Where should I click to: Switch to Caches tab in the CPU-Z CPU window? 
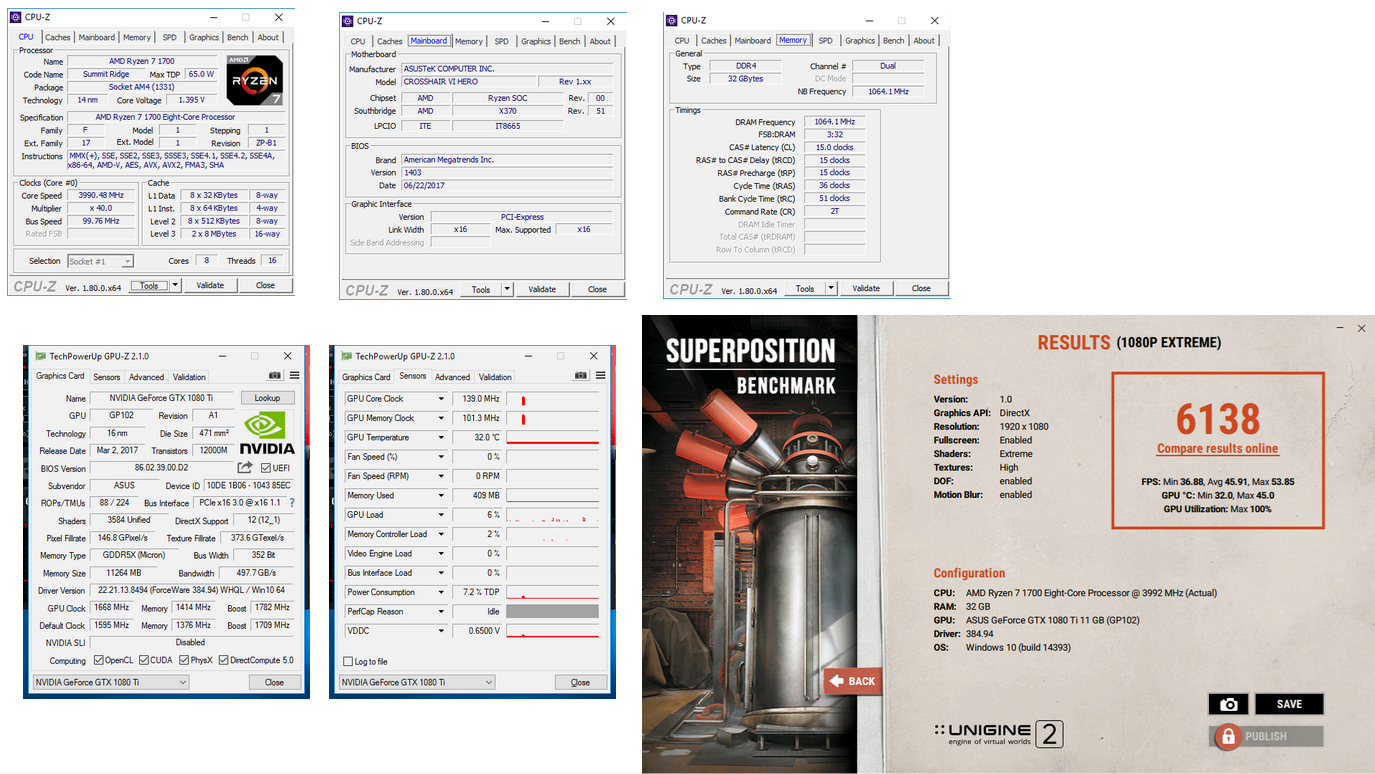(x=58, y=37)
